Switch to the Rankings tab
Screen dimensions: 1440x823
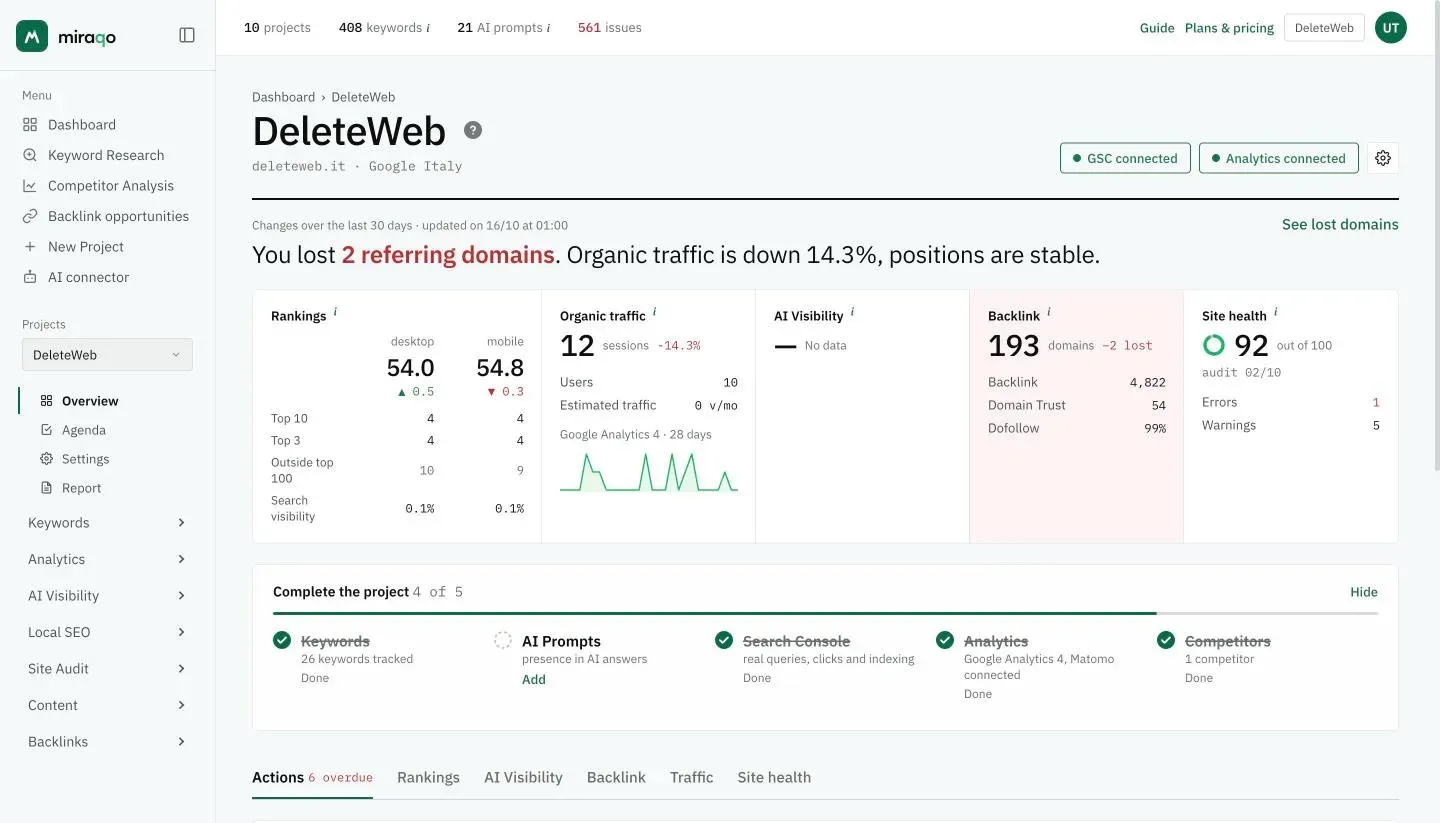tap(428, 777)
